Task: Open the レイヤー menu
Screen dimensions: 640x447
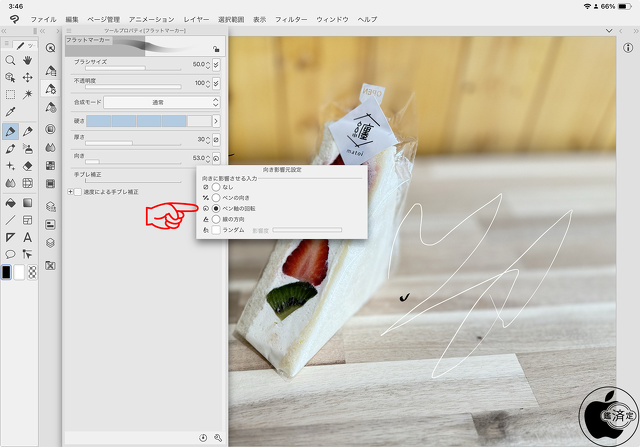Action: (x=197, y=19)
